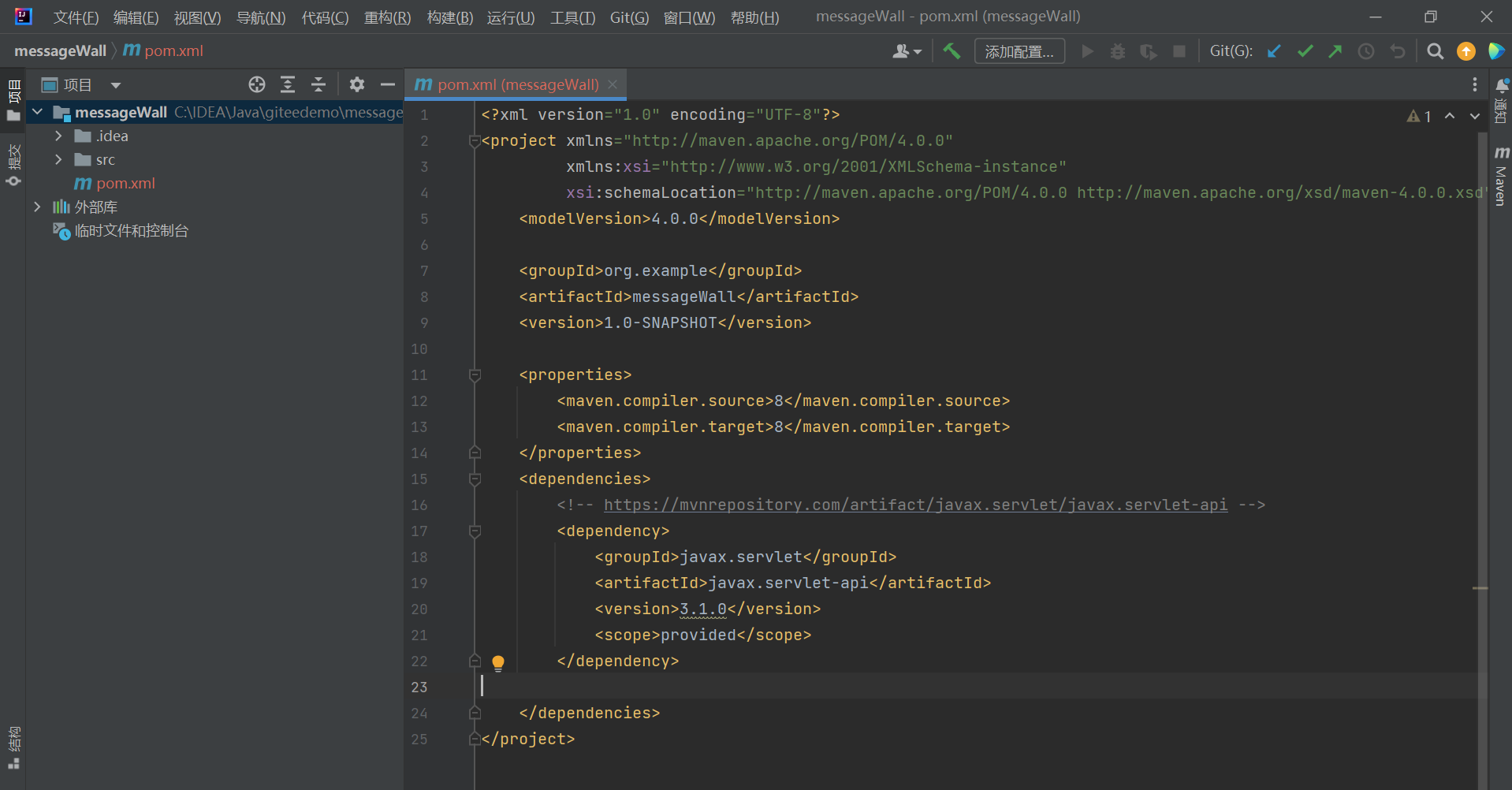
Task: Click the Git rollback undo icon
Action: point(1398,51)
